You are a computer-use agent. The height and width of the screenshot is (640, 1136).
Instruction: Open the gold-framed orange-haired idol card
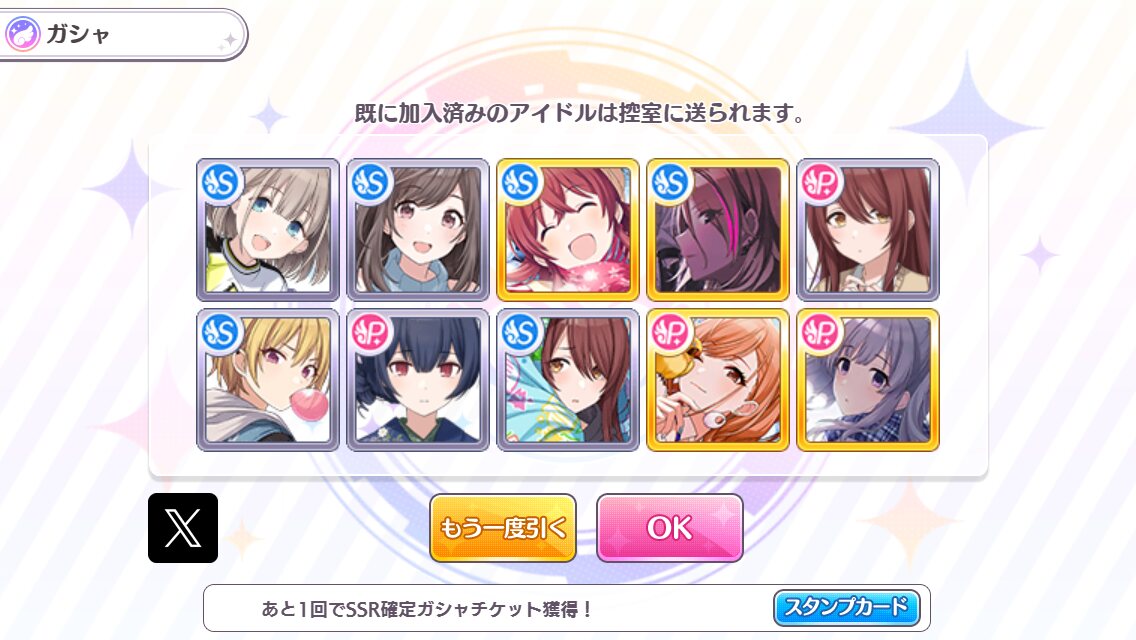pos(718,380)
